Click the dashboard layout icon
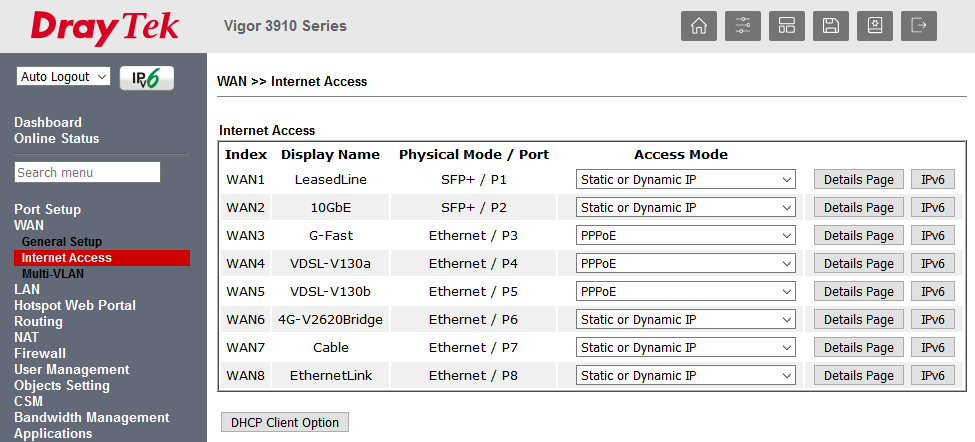Screen dimensions: 975x442 pos(787,26)
